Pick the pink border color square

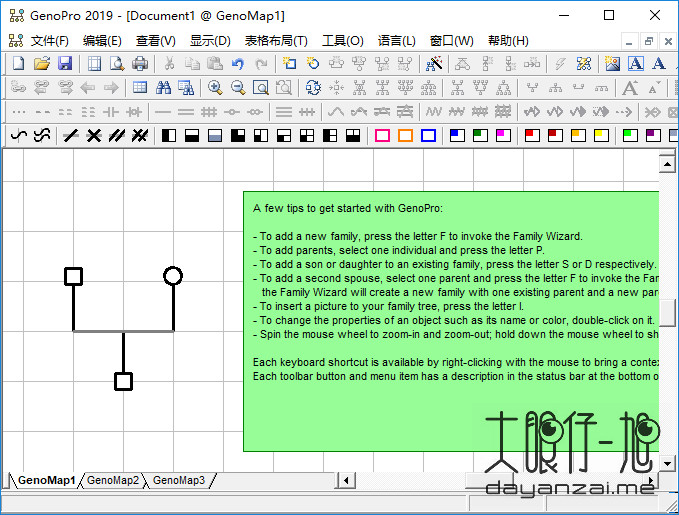[x=382, y=136]
